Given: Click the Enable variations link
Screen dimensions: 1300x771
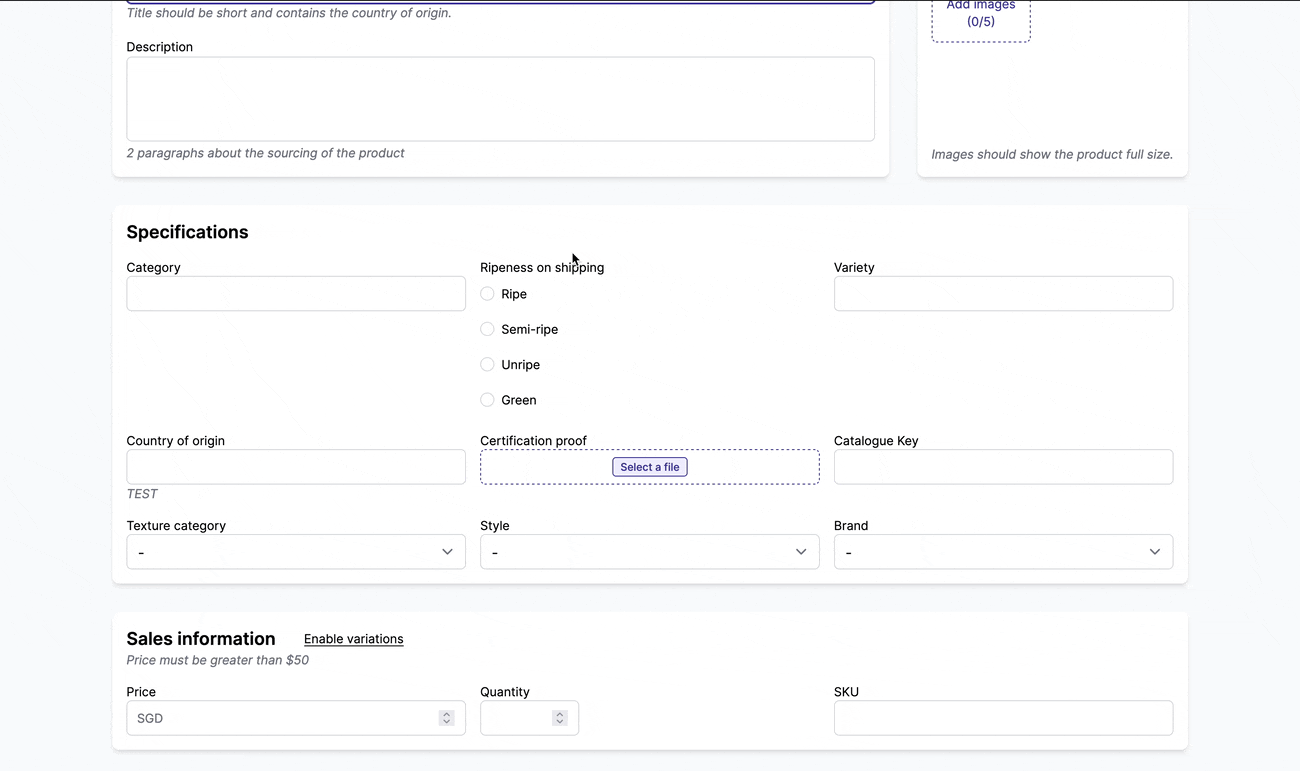Looking at the screenshot, I should point(353,639).
